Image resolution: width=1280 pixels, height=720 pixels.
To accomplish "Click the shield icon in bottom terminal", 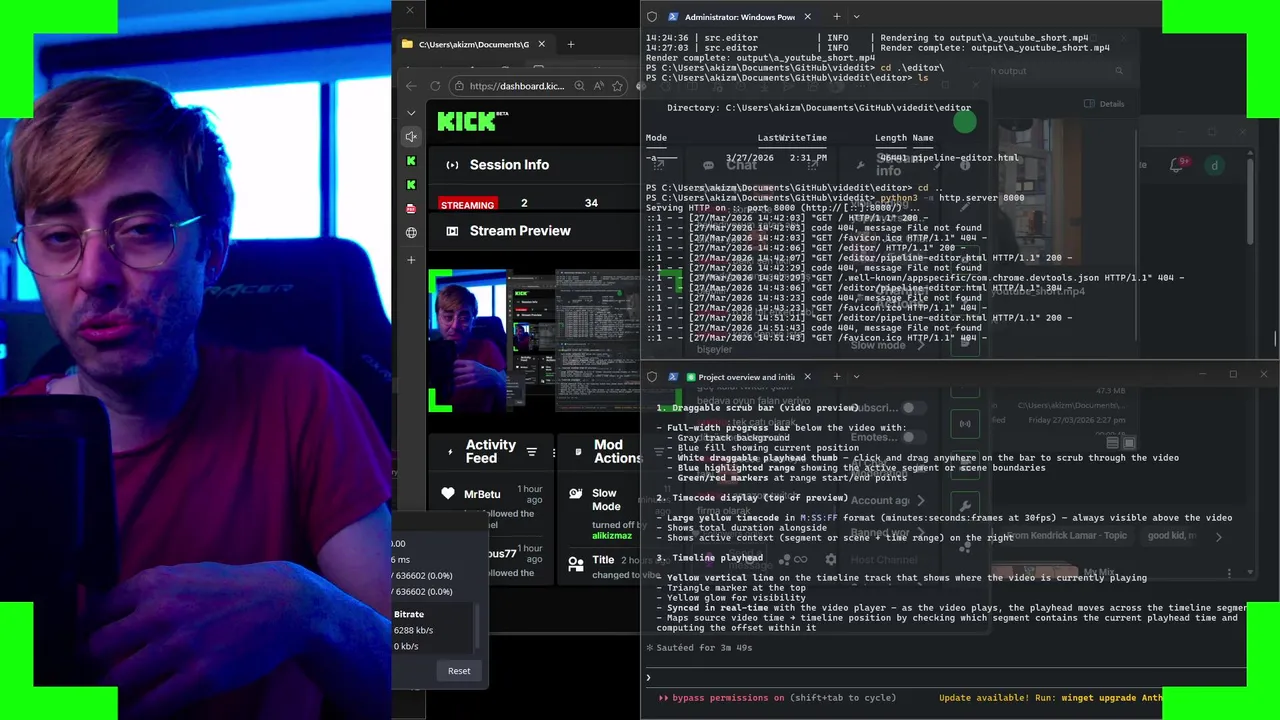I will point(652,377).
